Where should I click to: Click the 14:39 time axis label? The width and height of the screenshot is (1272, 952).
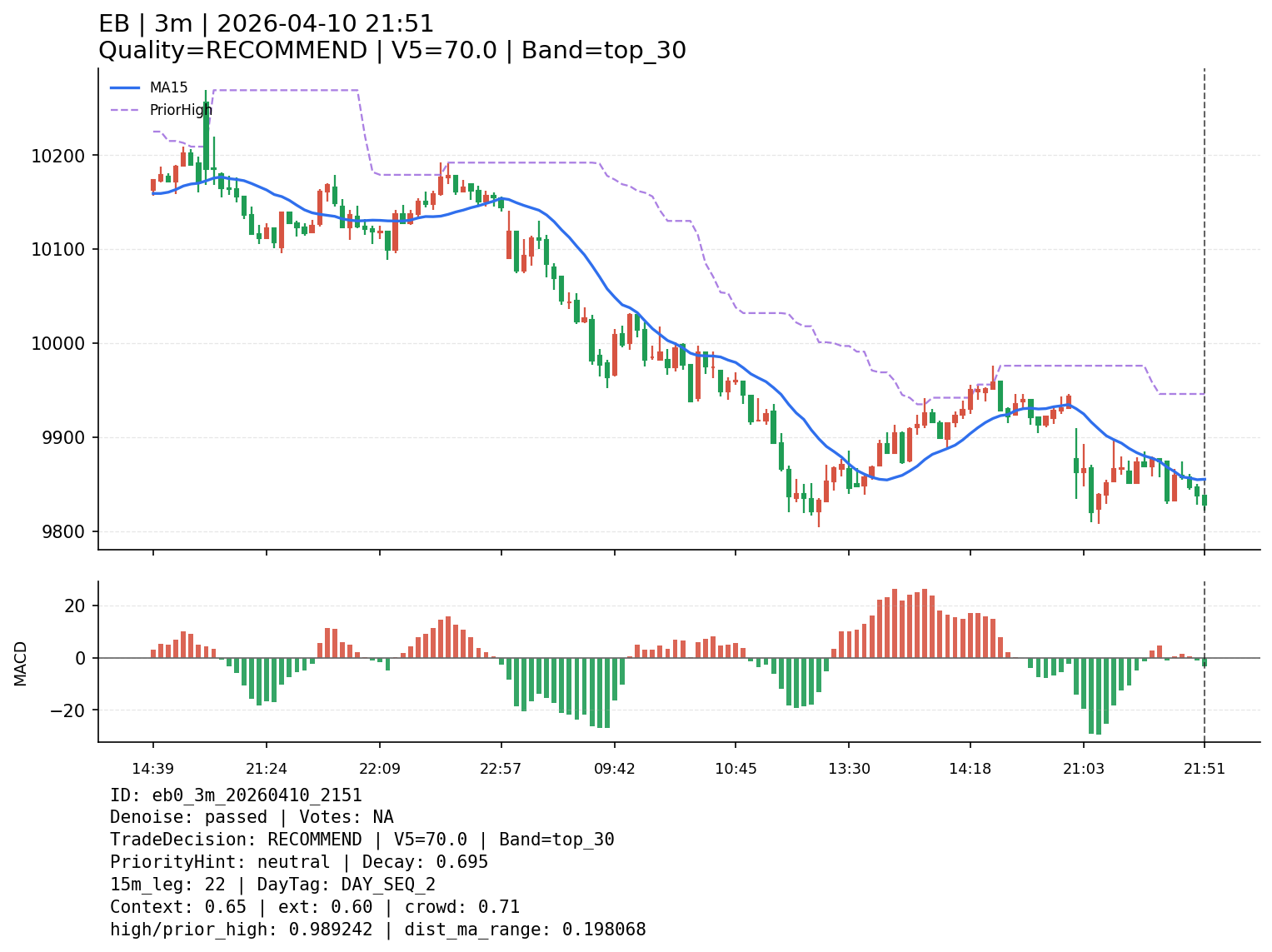[152, 769]
